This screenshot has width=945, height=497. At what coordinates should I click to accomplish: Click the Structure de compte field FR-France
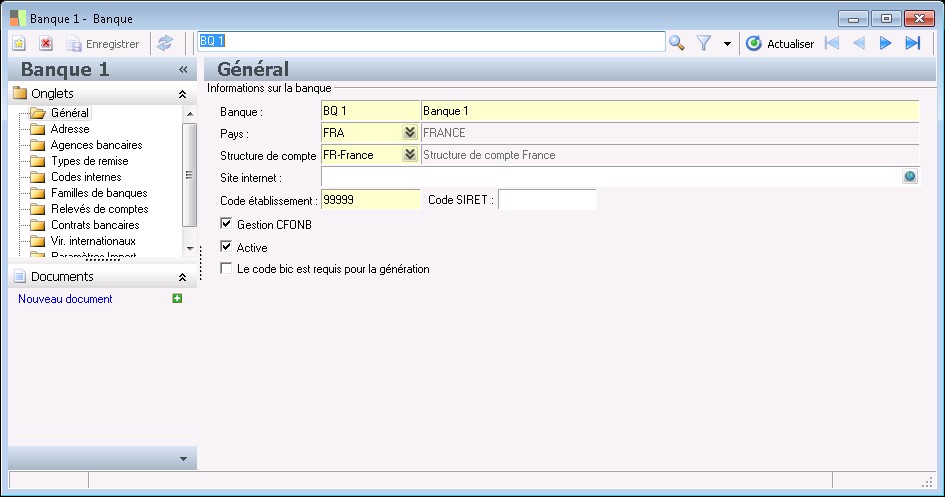(x=362, y=155)
